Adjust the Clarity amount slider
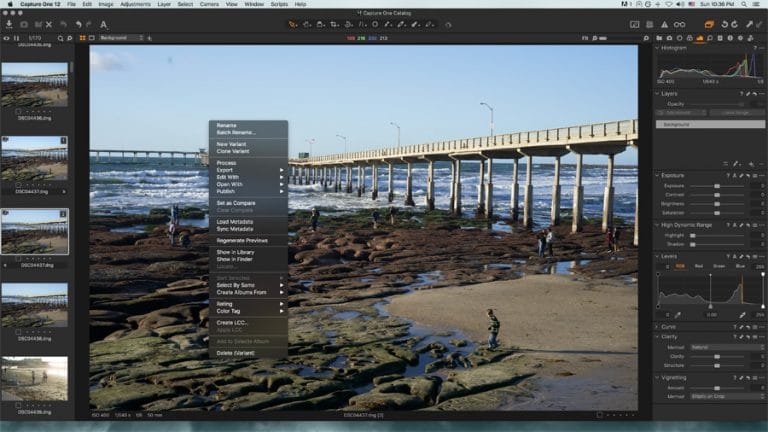 point(717,357)
